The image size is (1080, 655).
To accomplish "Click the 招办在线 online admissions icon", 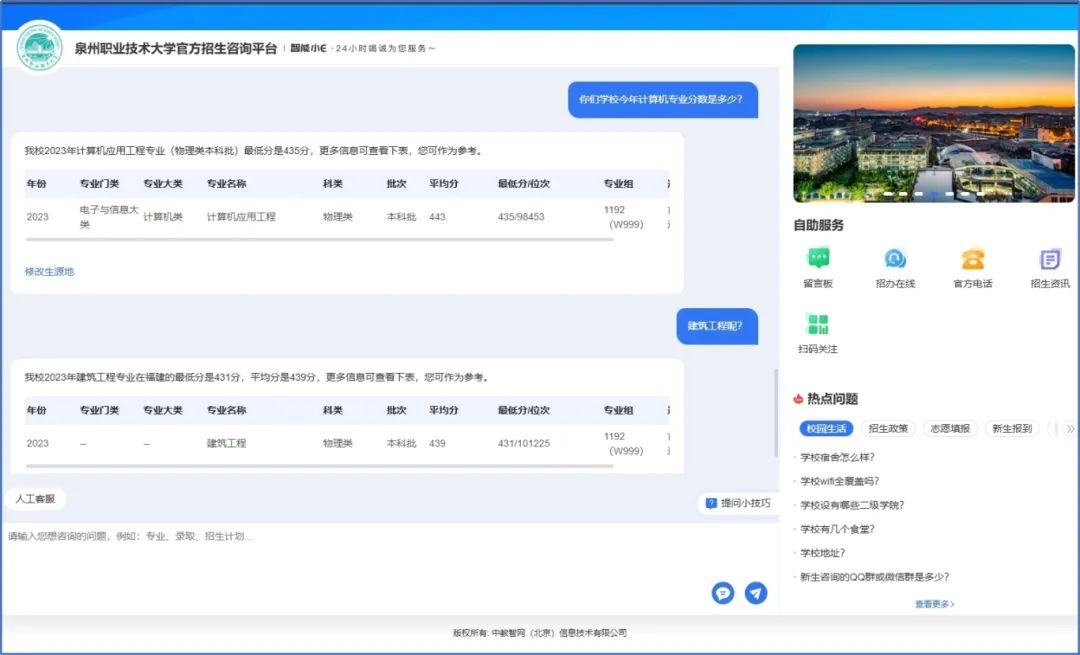I will tap(895, 259).
